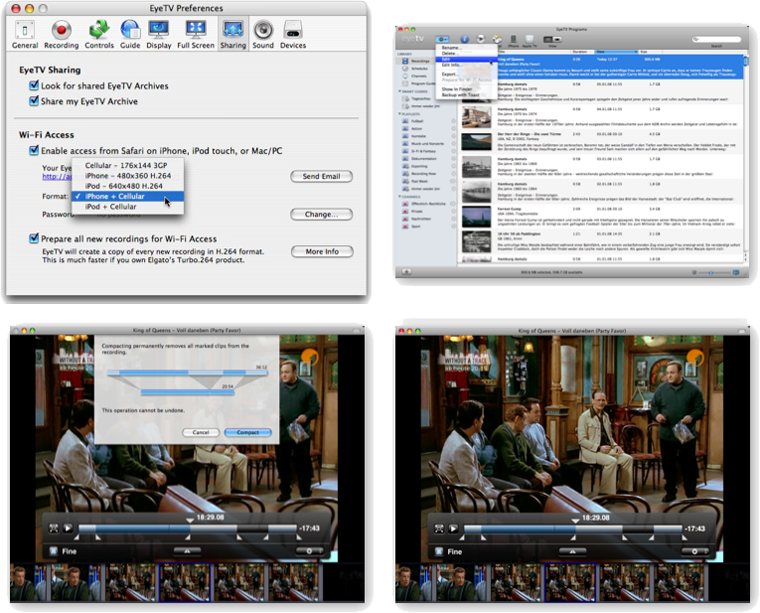Click the View switcher in EyeTV Programs toolbar
Image resolution: width=760 pixels, height=613 pixels.
[x=552, y=40]
